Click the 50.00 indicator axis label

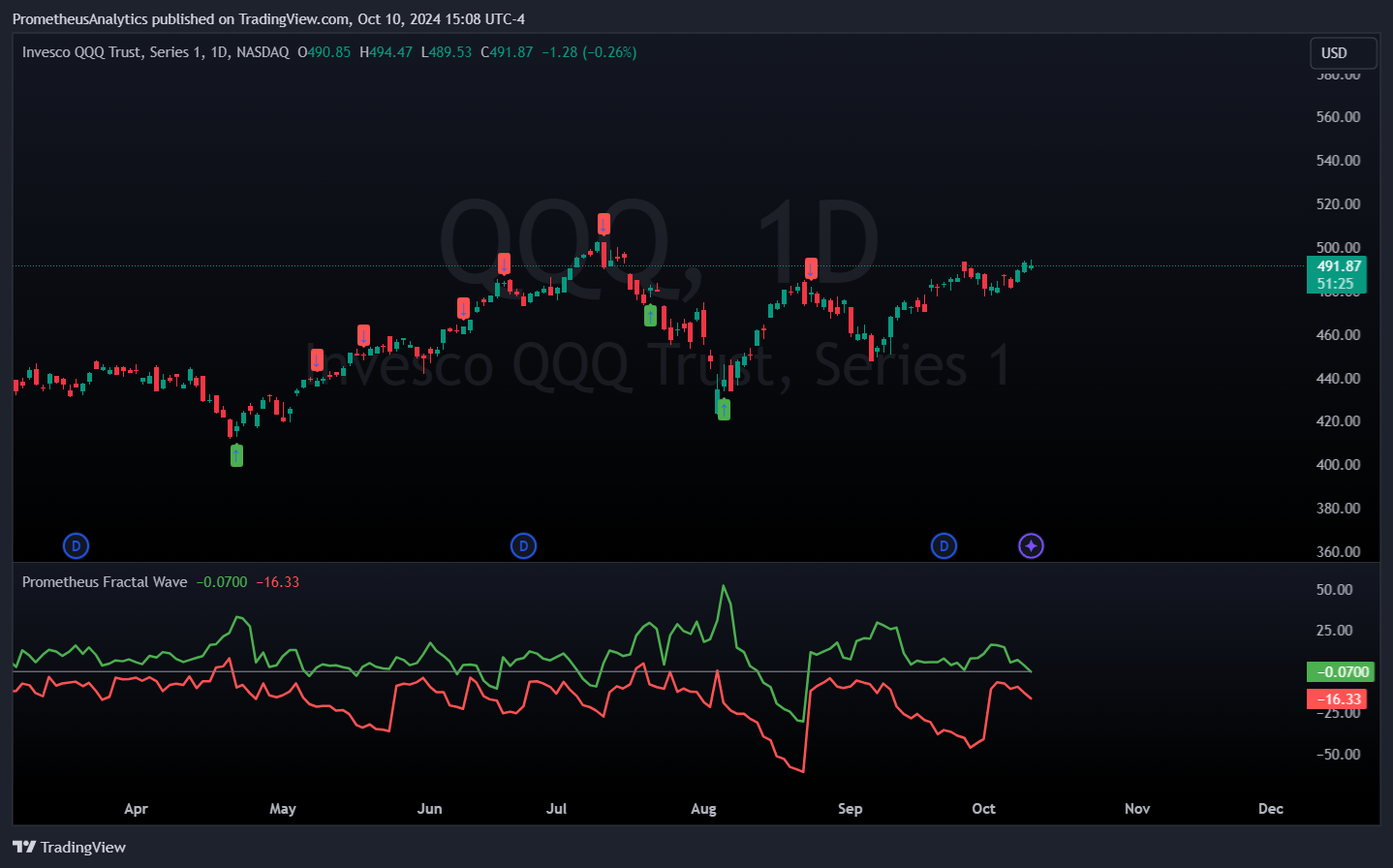click(x=1335, y=590)
